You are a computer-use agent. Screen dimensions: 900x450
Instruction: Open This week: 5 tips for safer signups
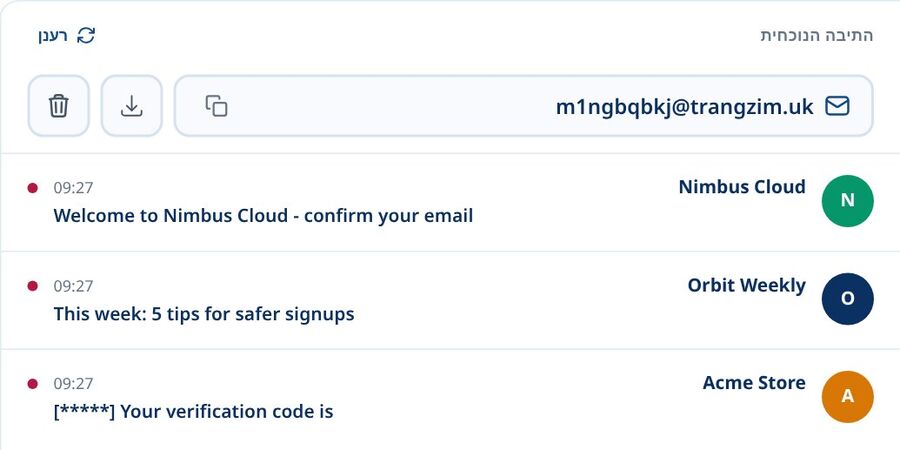pyautogui.click(x=204, y=314)
